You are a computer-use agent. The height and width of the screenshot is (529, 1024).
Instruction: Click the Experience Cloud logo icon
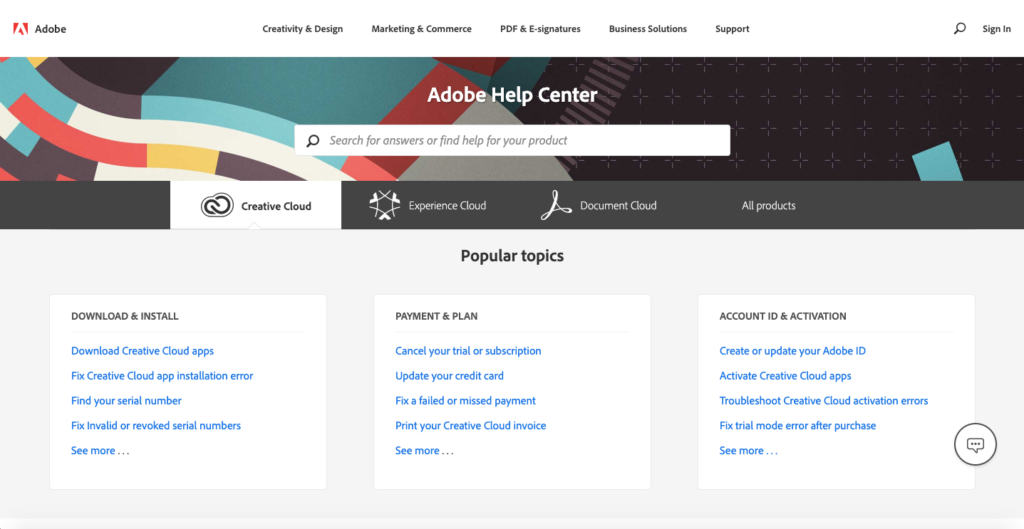(385, 205)
